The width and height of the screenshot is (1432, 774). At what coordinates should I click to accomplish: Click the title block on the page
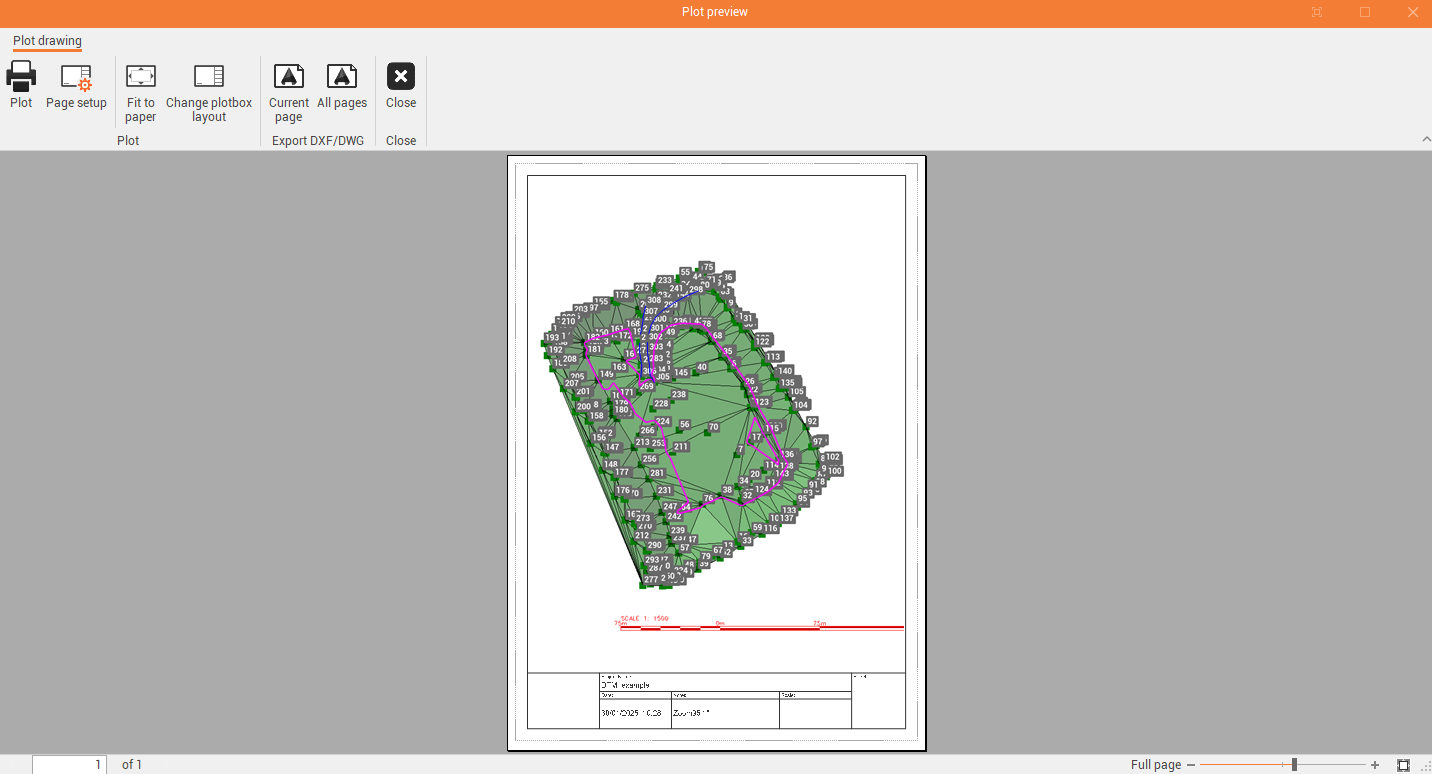(x=716, y=701)
